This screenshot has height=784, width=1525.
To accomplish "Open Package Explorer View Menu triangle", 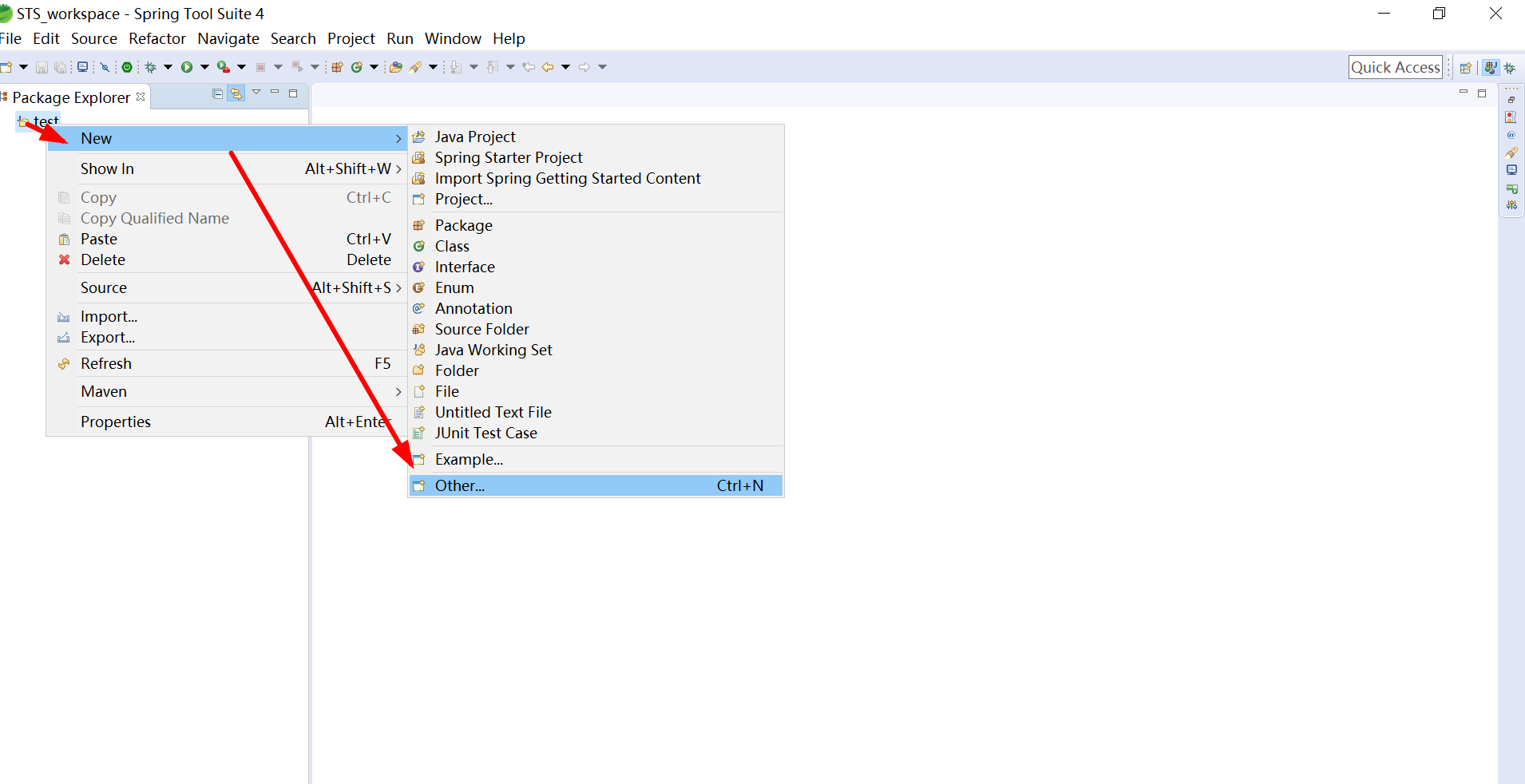I will (256, 92).
